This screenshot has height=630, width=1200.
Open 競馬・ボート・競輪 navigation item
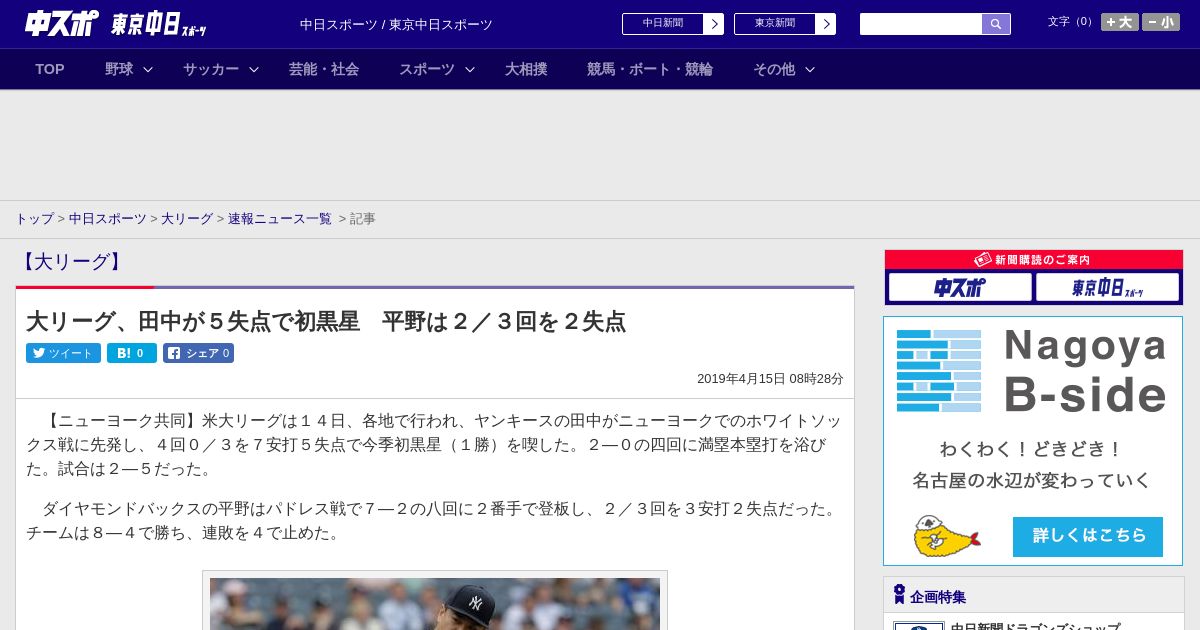(650, 69)
